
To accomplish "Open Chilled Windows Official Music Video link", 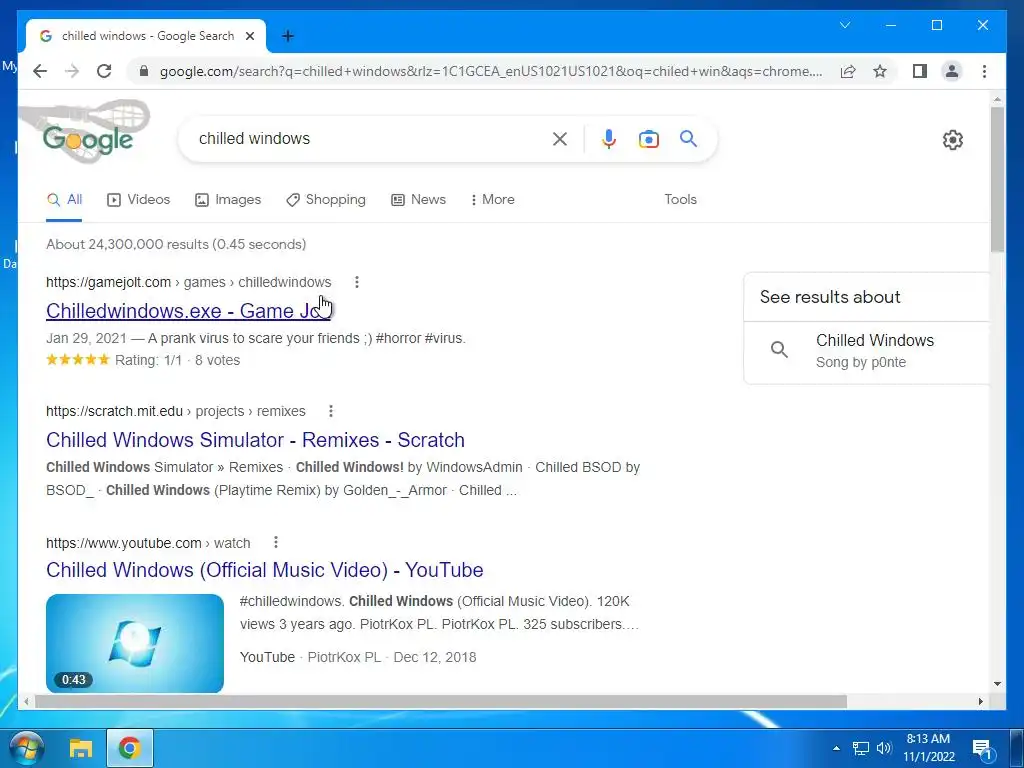I will click(x=264, y=570).
